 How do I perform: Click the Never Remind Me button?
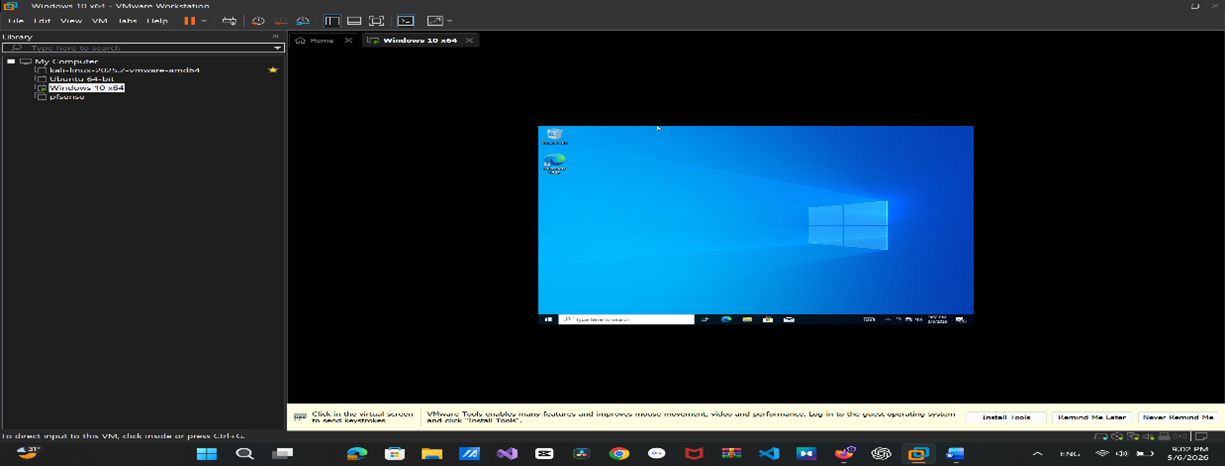click(1178, 417)
